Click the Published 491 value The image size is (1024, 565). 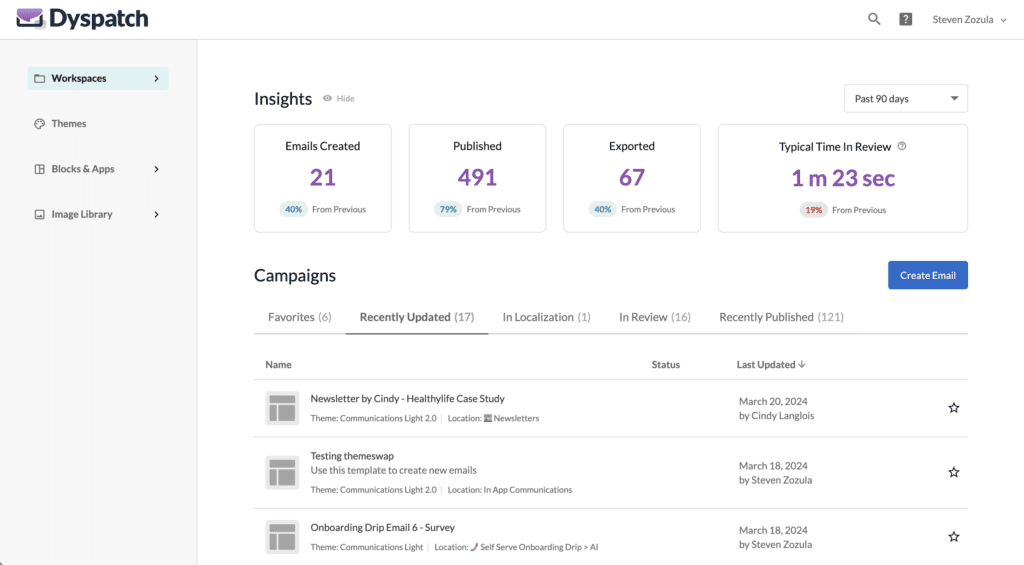pyautogui.click(x=477, y=178)
